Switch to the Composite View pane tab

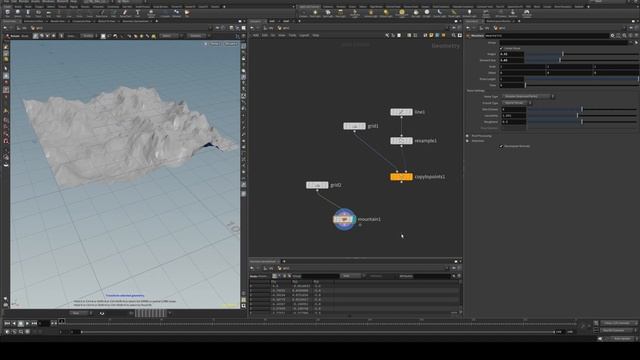82,21
